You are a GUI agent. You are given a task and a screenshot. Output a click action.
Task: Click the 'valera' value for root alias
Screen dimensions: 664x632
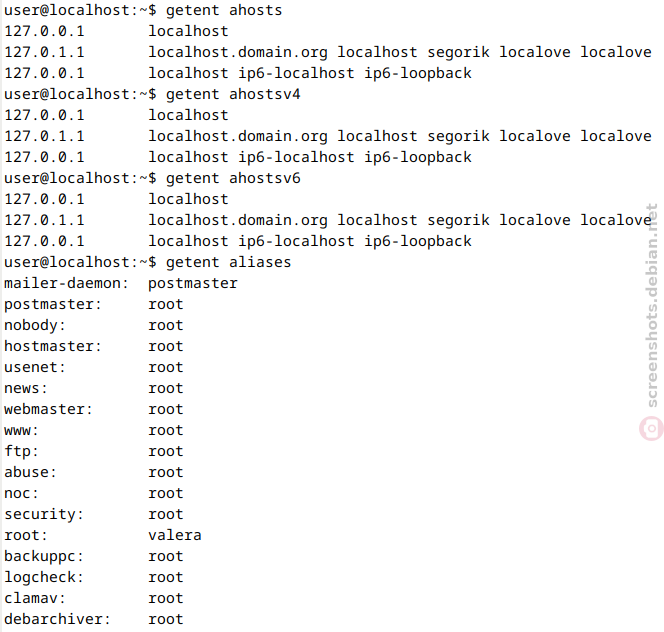175,535
